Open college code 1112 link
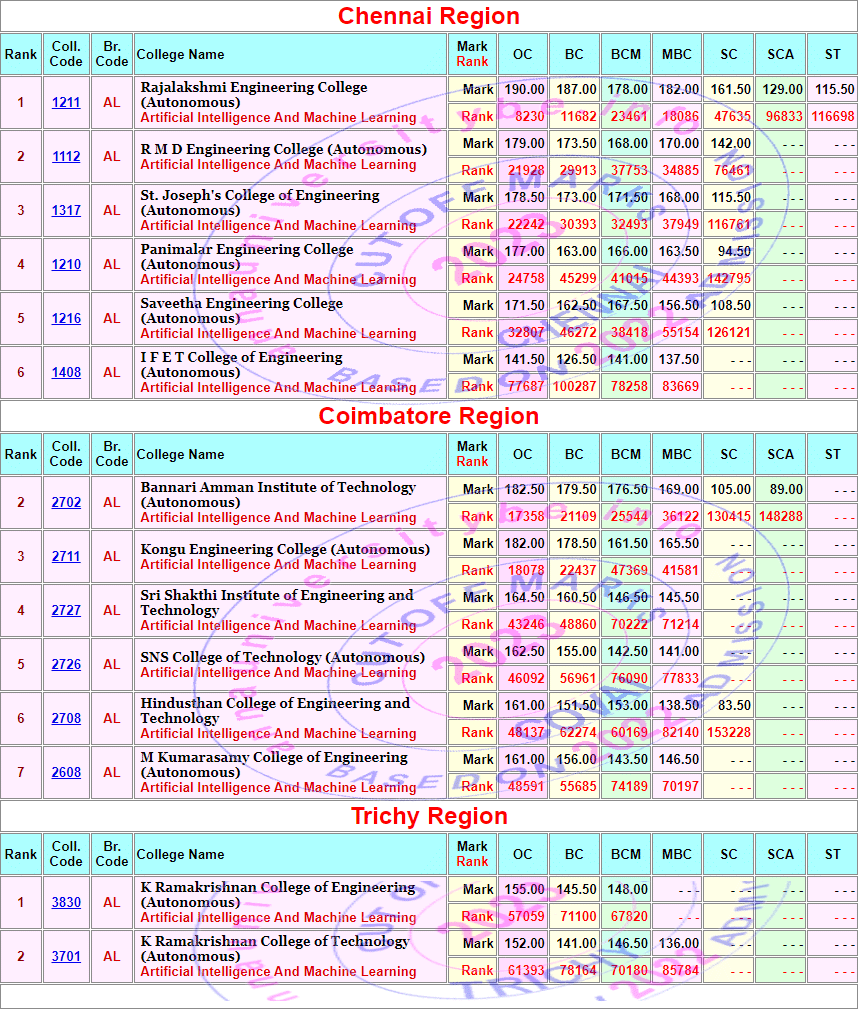 point(66,157)
